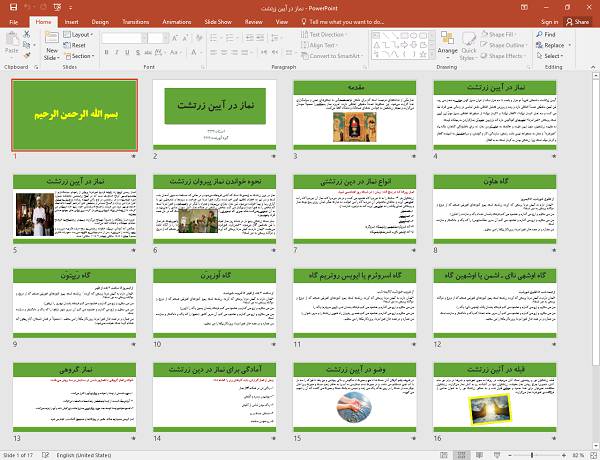Screen dimensions: 600x460
Task: Open the Review tab
Action: 253,22
